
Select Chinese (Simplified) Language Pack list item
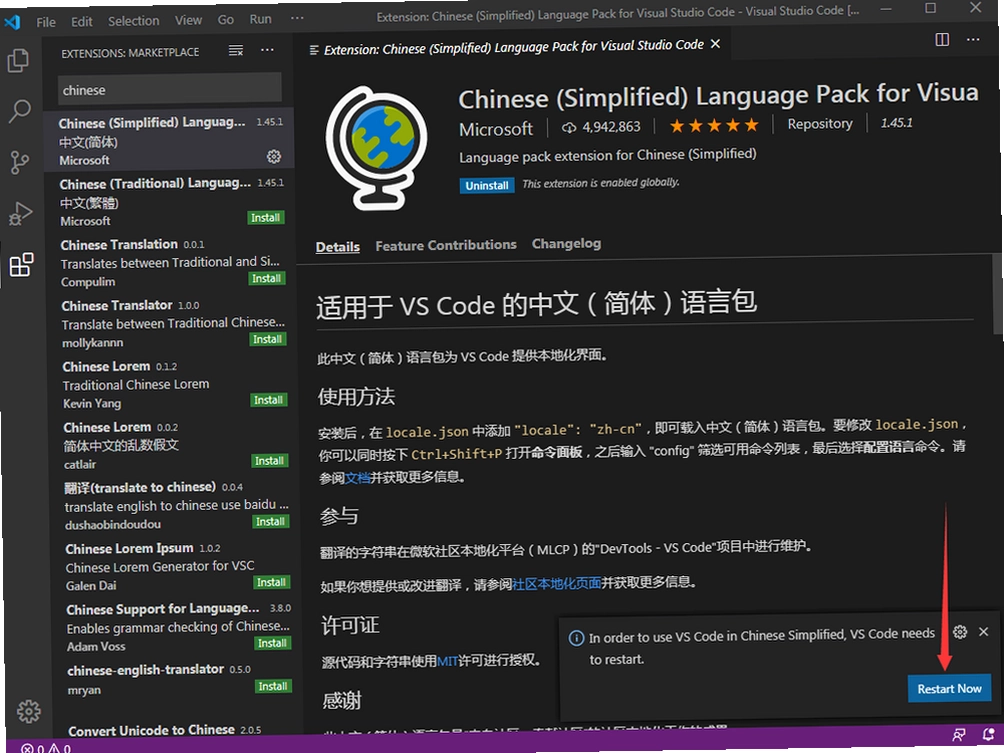pos(169,140)
